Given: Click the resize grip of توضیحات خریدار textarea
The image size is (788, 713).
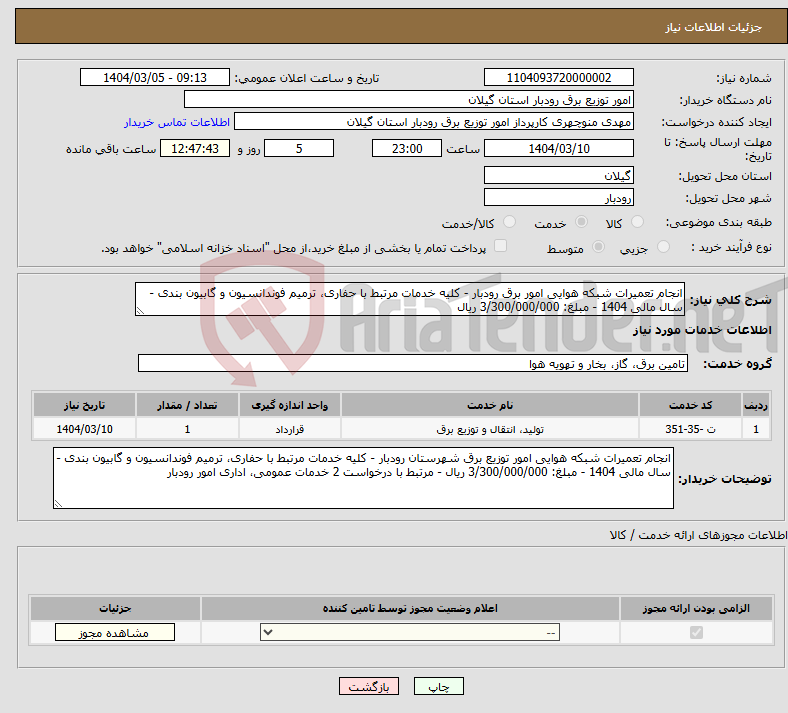Looking at the screenshot, I should click(58, 504).
